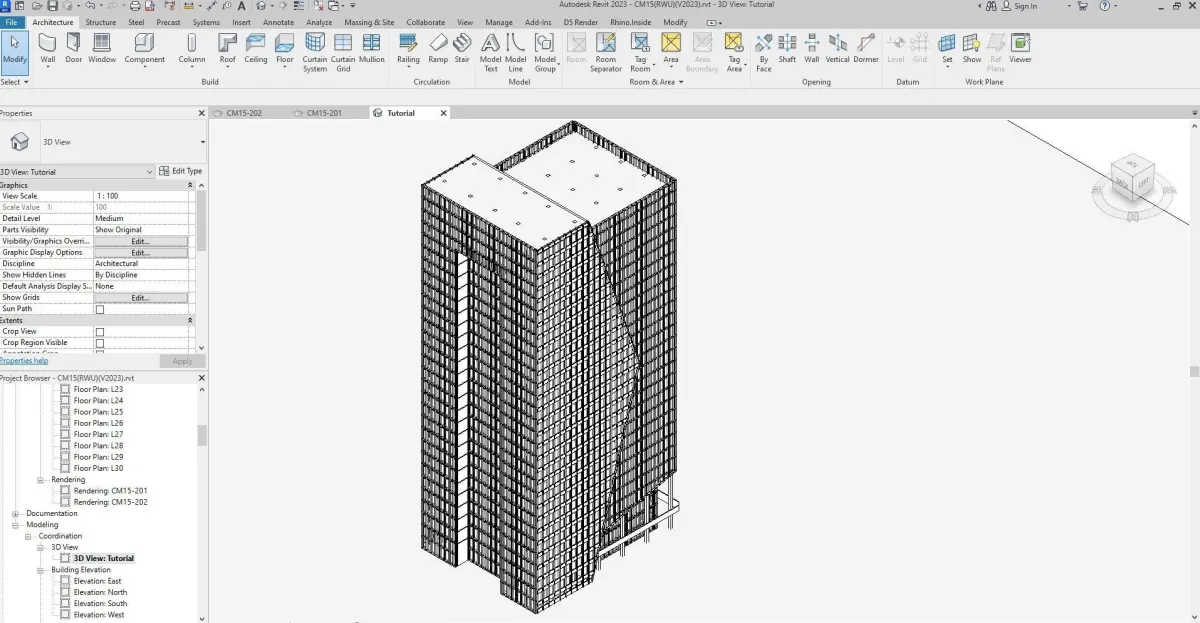Open the Properties help link
Screen dimensions: 1200x623
coord(24,361)
